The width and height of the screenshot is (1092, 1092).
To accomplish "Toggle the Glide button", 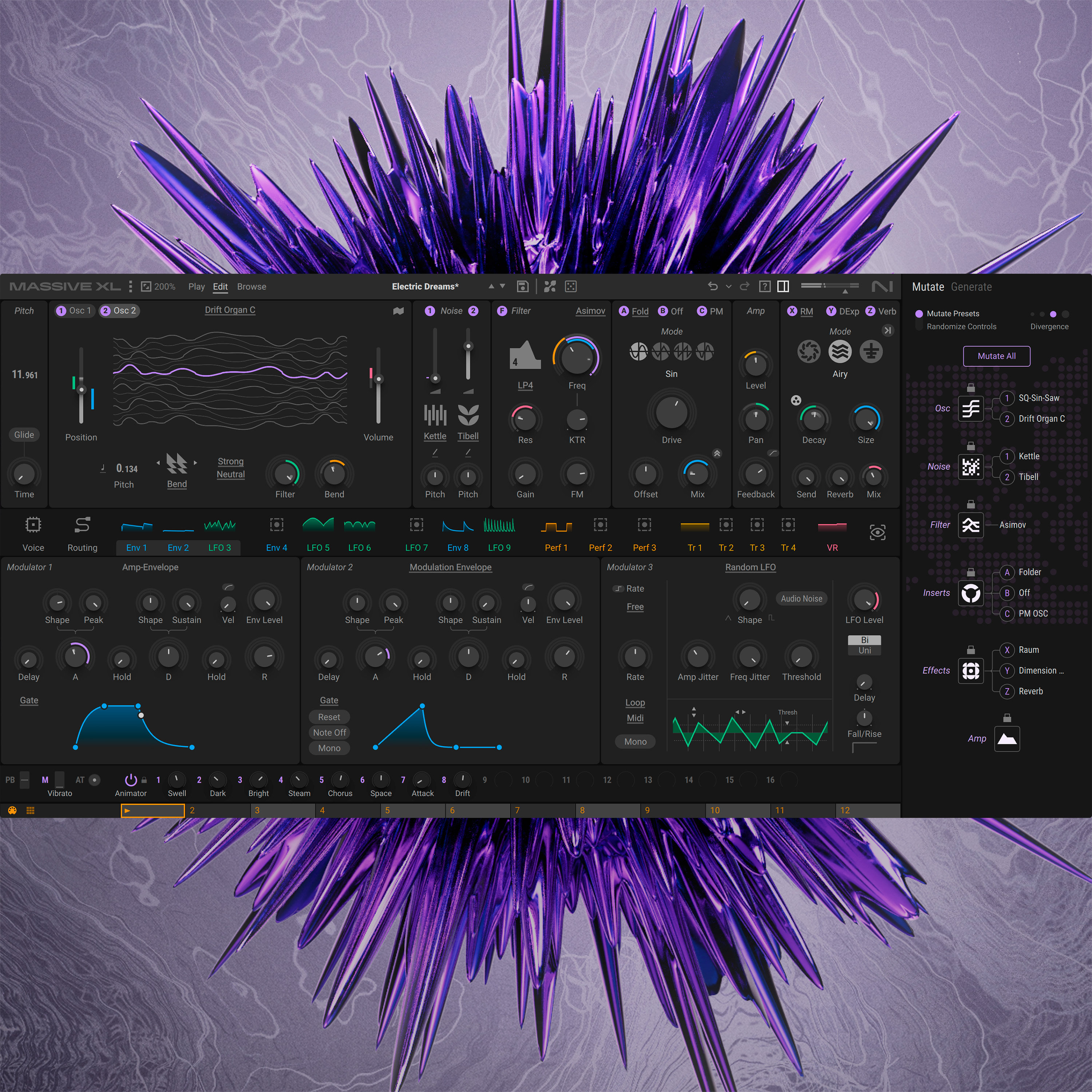I will pos(24,435).
